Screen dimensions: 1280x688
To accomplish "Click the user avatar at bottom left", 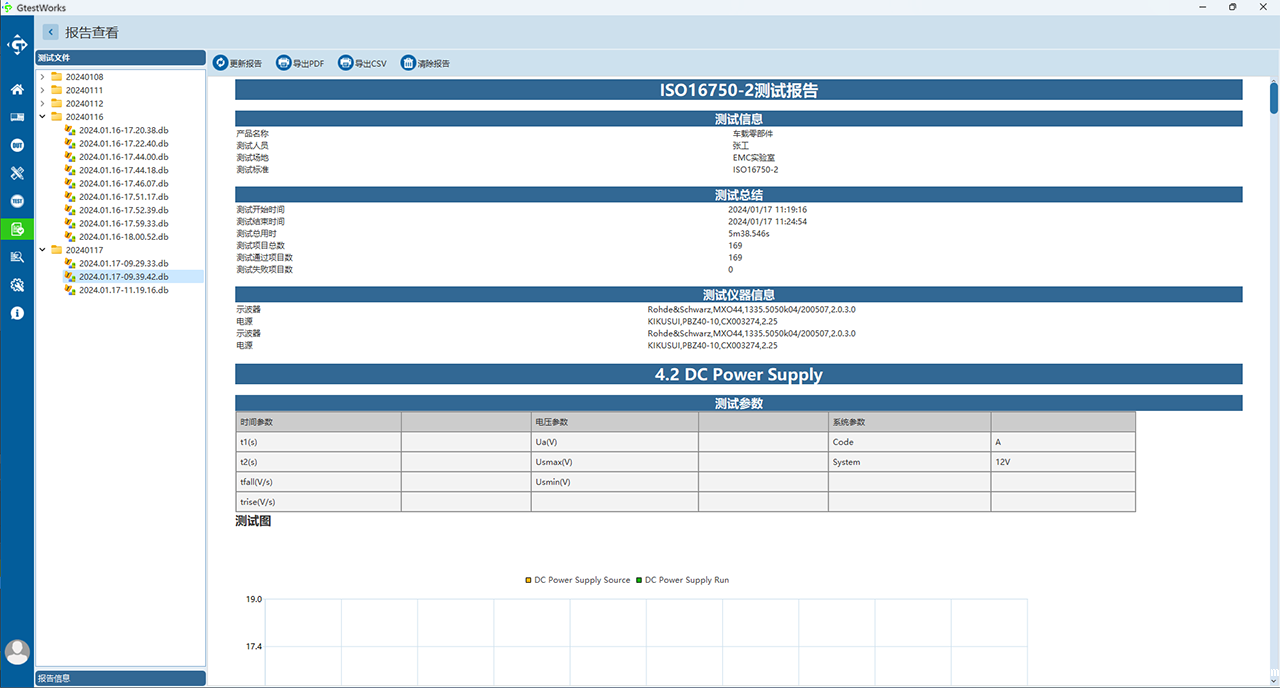I will coord(17,652).
